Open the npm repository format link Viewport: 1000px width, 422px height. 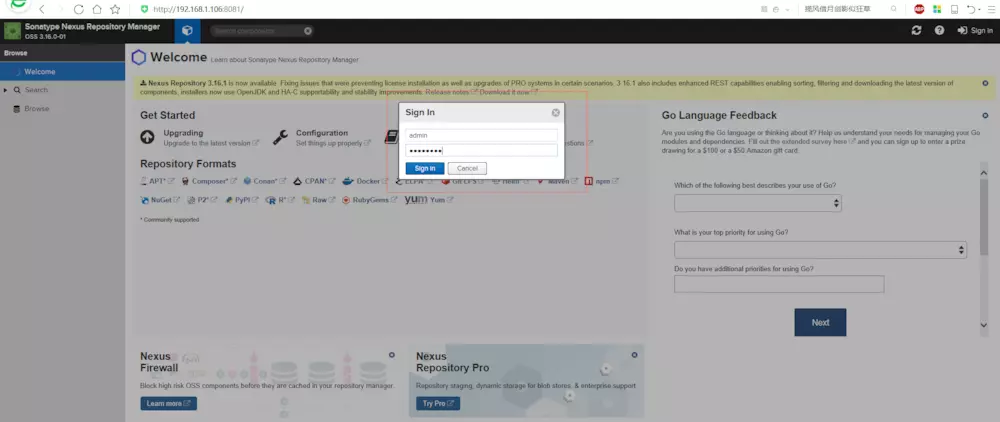(x=601, y=181)
